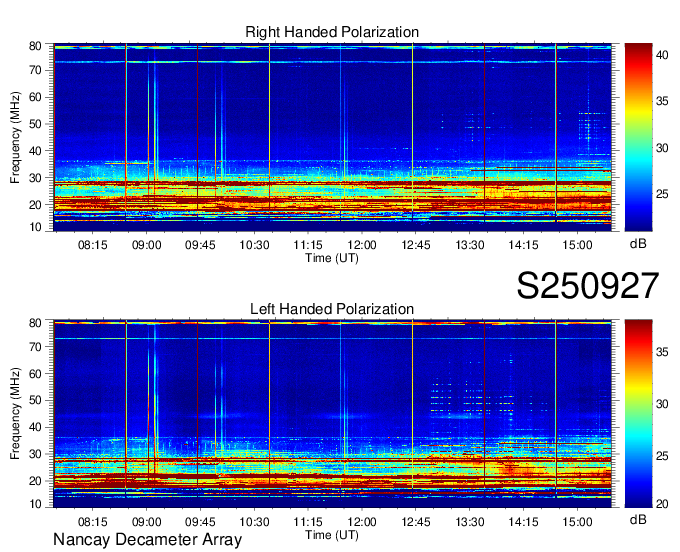Click "Time (UT)" label under the lower plot

tap(332, 534)
